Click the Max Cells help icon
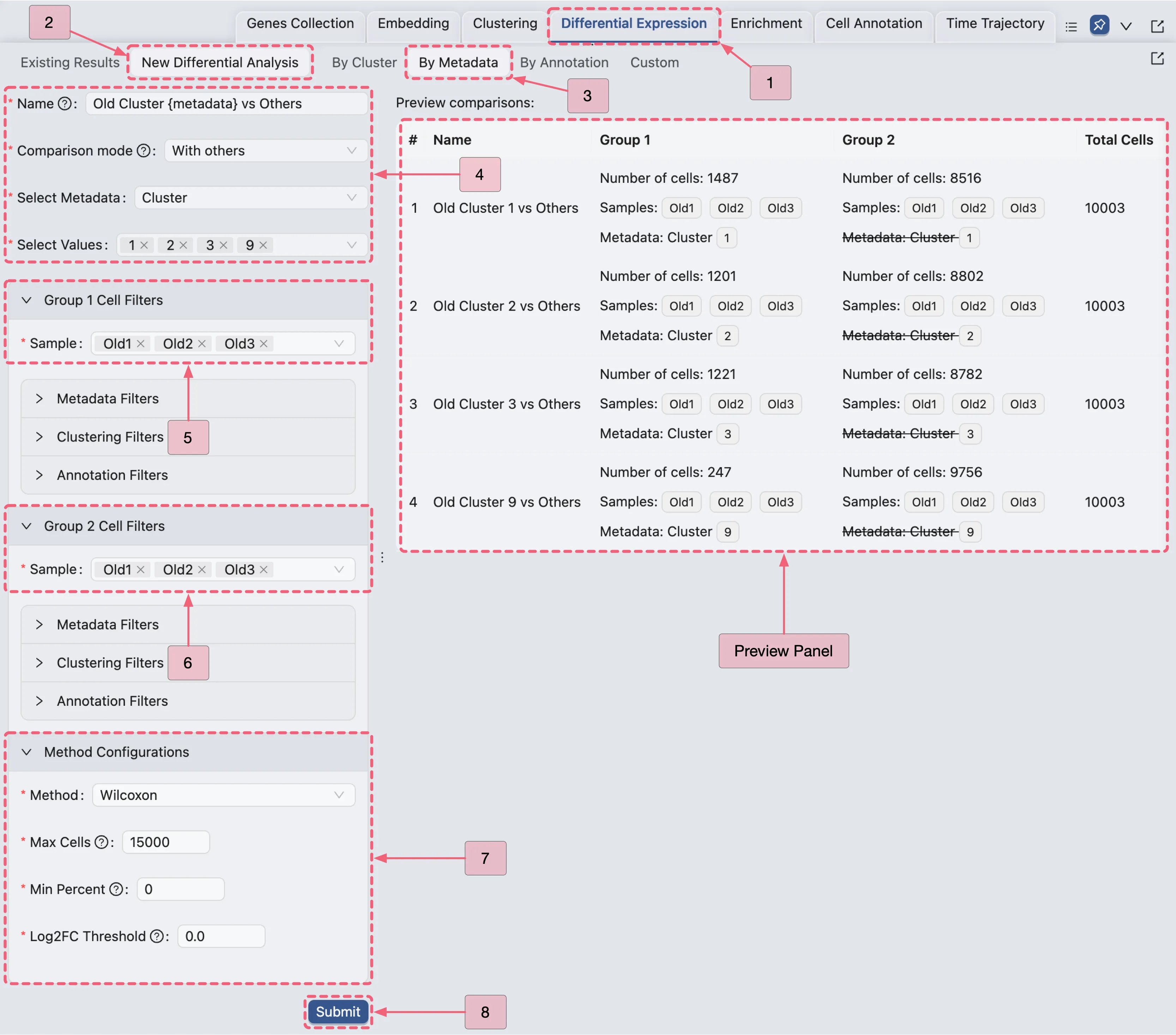 (x=101, y=842)
